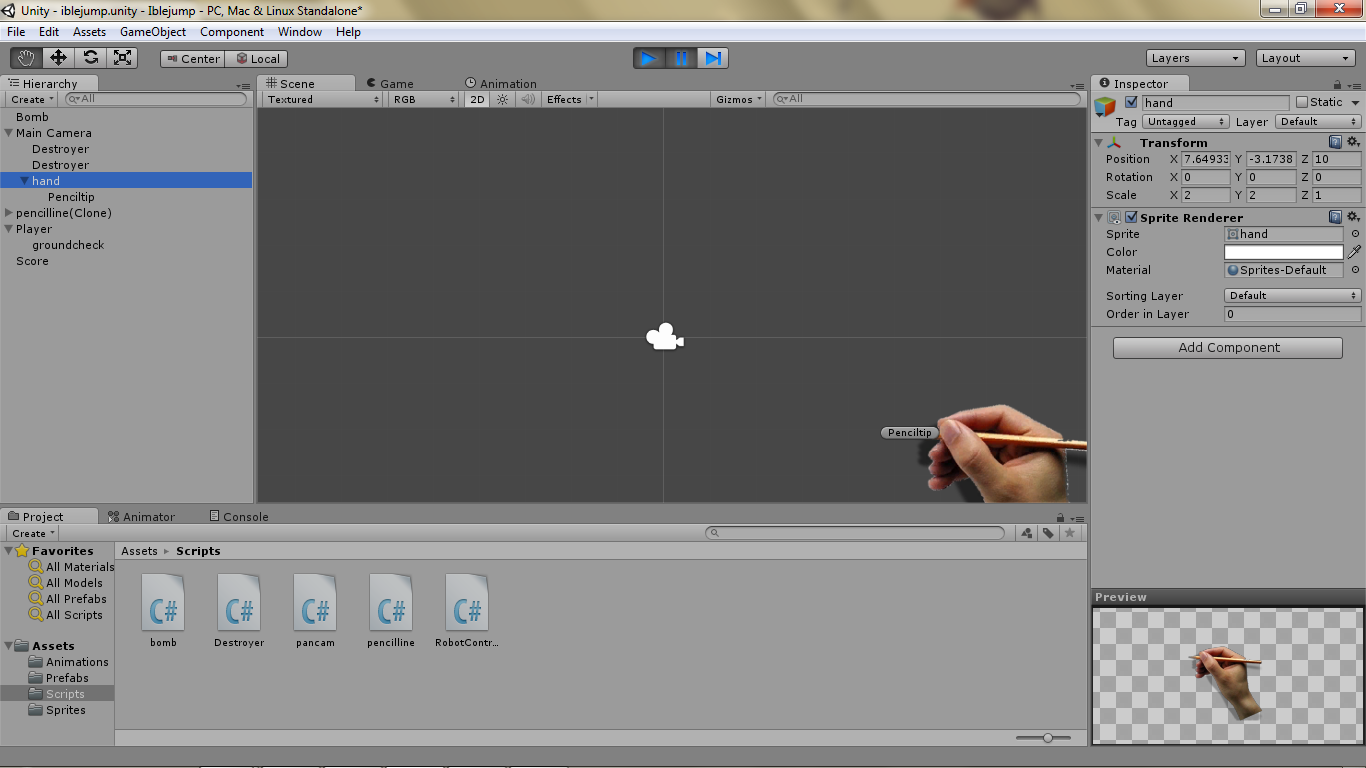Open the Untagged Tag dropdown
Image resolution: width=1366 pixels, height=768 pixels.
(x=1186, y=122)
